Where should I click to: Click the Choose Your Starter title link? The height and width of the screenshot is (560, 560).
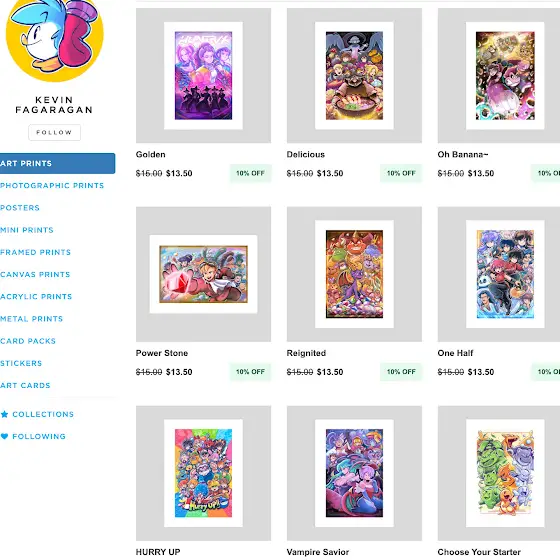point(479,552)
